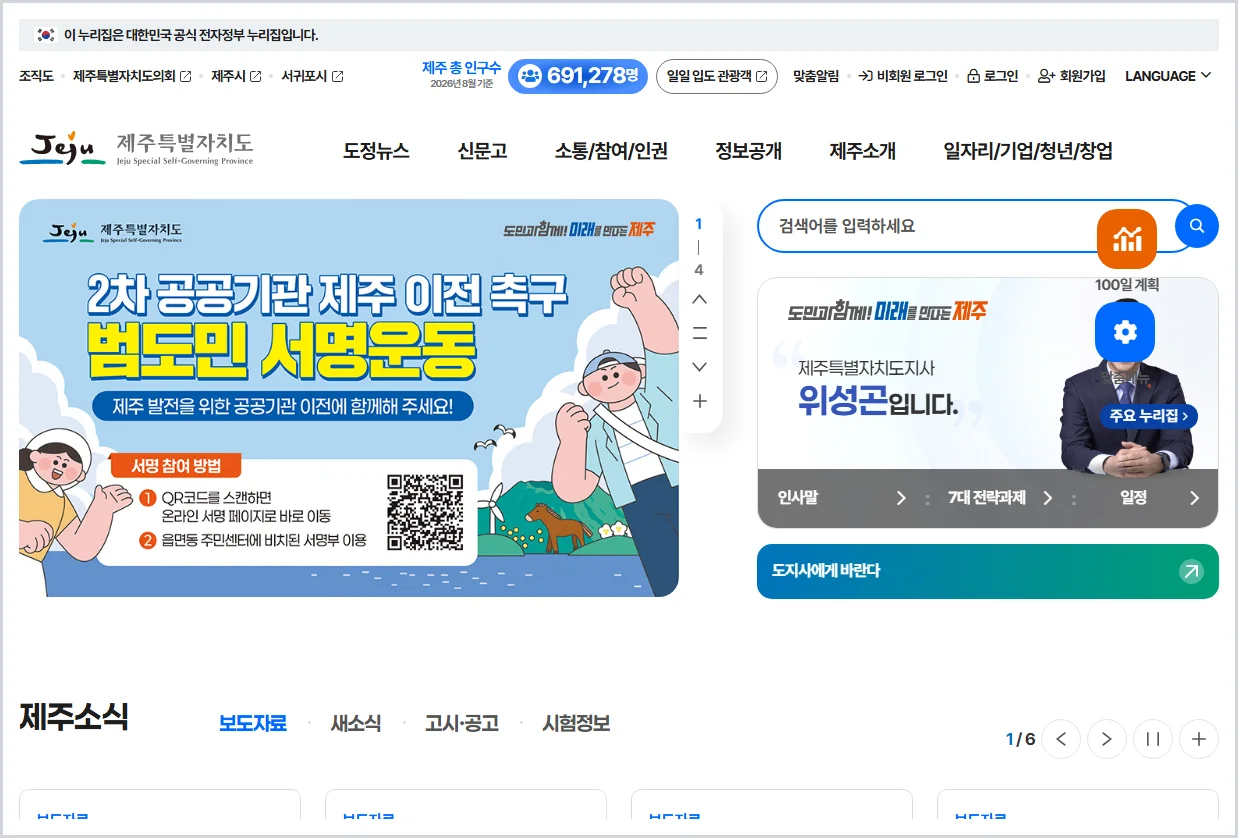Click the blue gear settings icon
Viewport: 1238px width, 838px height.
coord(1125,332)
